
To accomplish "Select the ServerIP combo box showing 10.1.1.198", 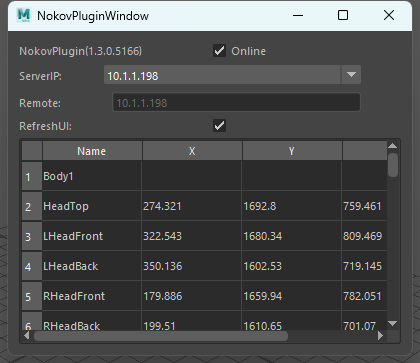I will tap(232, 75).
